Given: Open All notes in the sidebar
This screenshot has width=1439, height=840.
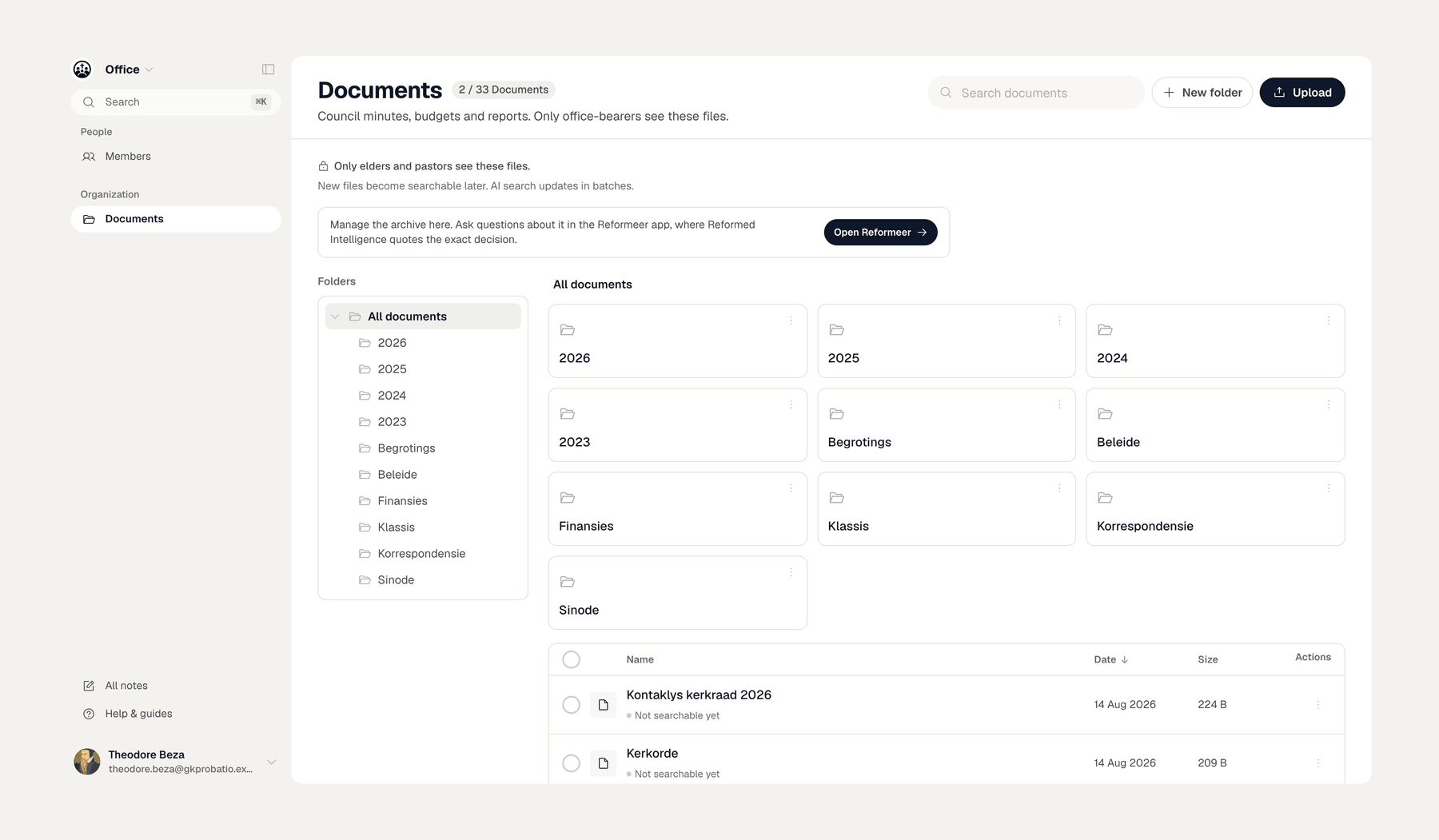Looking at the screenshot, I should 176,686.
